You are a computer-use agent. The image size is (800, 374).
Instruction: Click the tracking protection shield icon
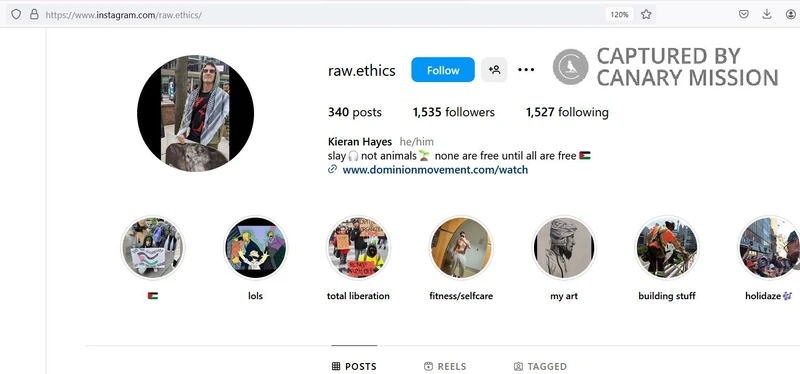click(x=16, y=14)
